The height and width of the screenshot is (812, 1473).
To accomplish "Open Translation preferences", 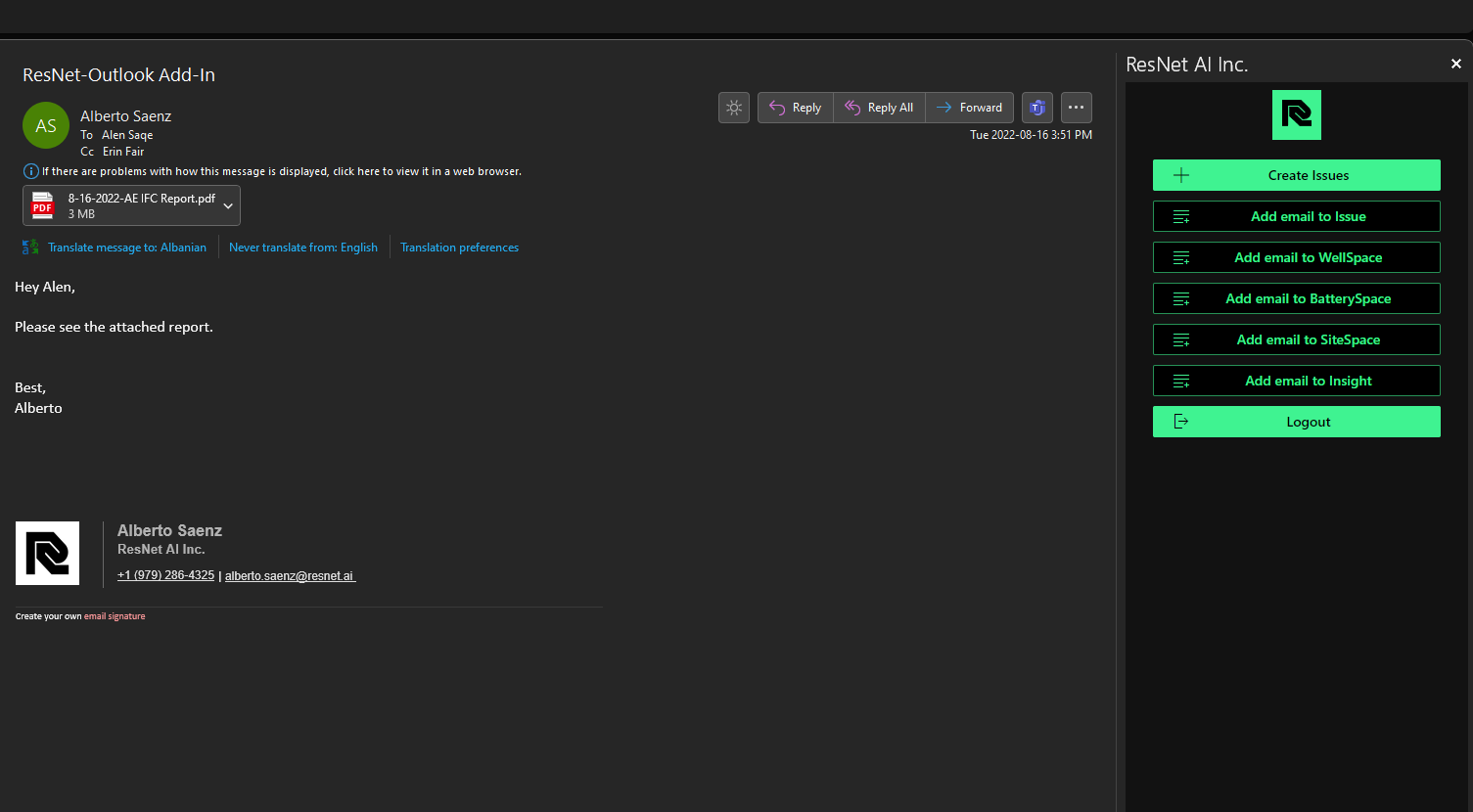I will pos(459,247).
